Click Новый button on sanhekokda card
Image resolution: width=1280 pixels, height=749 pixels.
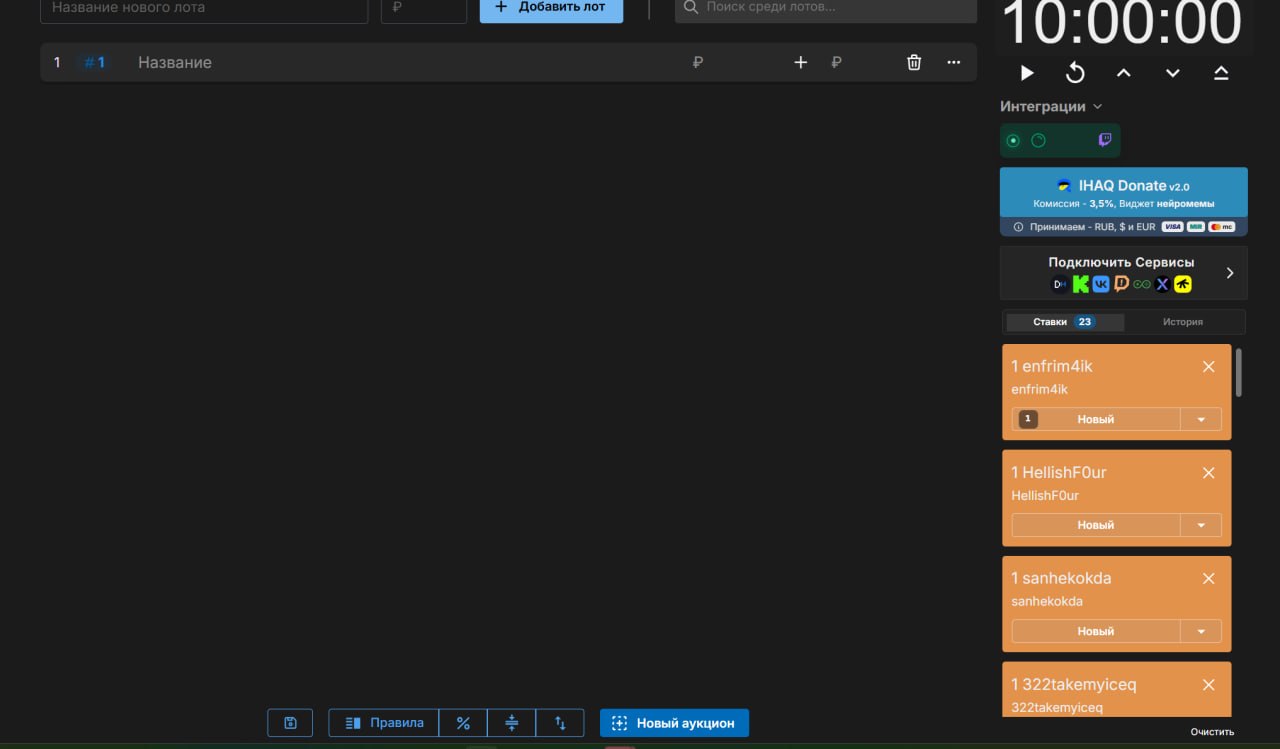[1096, 631]
